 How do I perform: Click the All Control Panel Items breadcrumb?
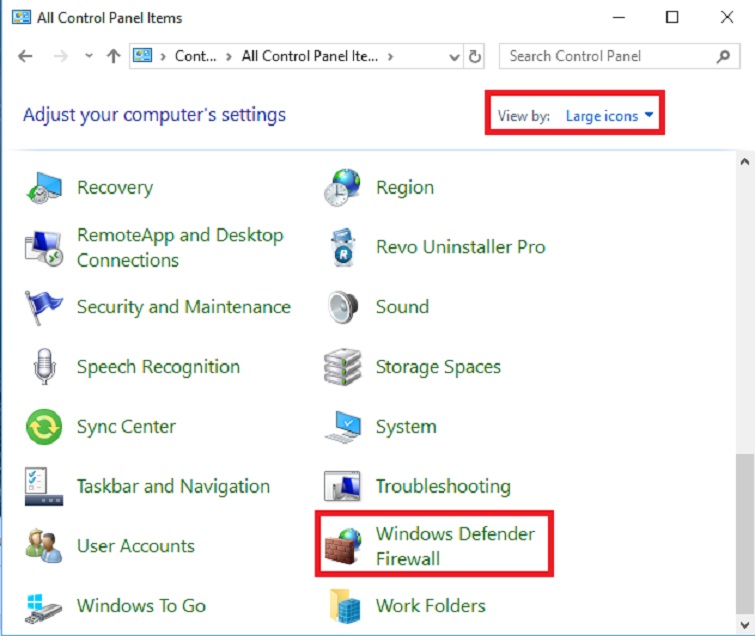coord(310,57)
